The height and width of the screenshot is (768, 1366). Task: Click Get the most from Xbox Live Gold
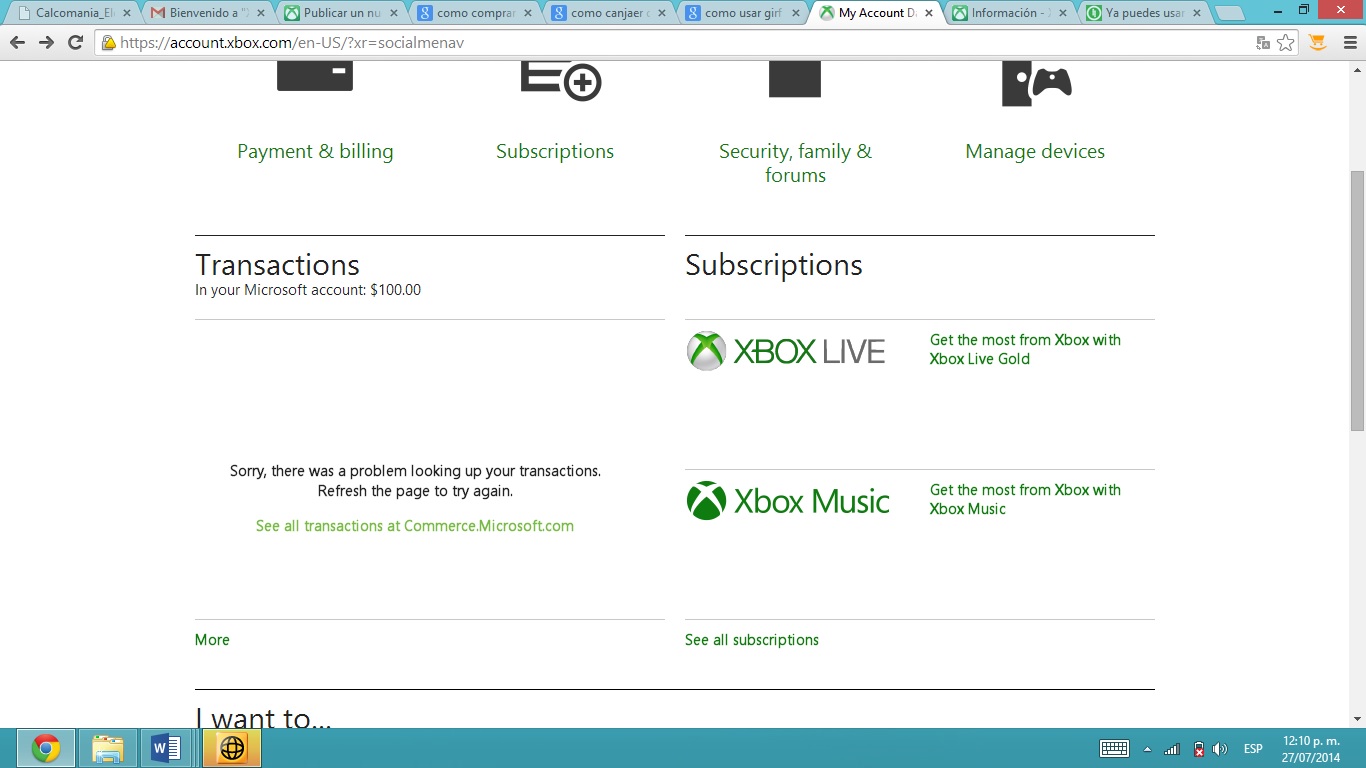tap(1025, 349)
